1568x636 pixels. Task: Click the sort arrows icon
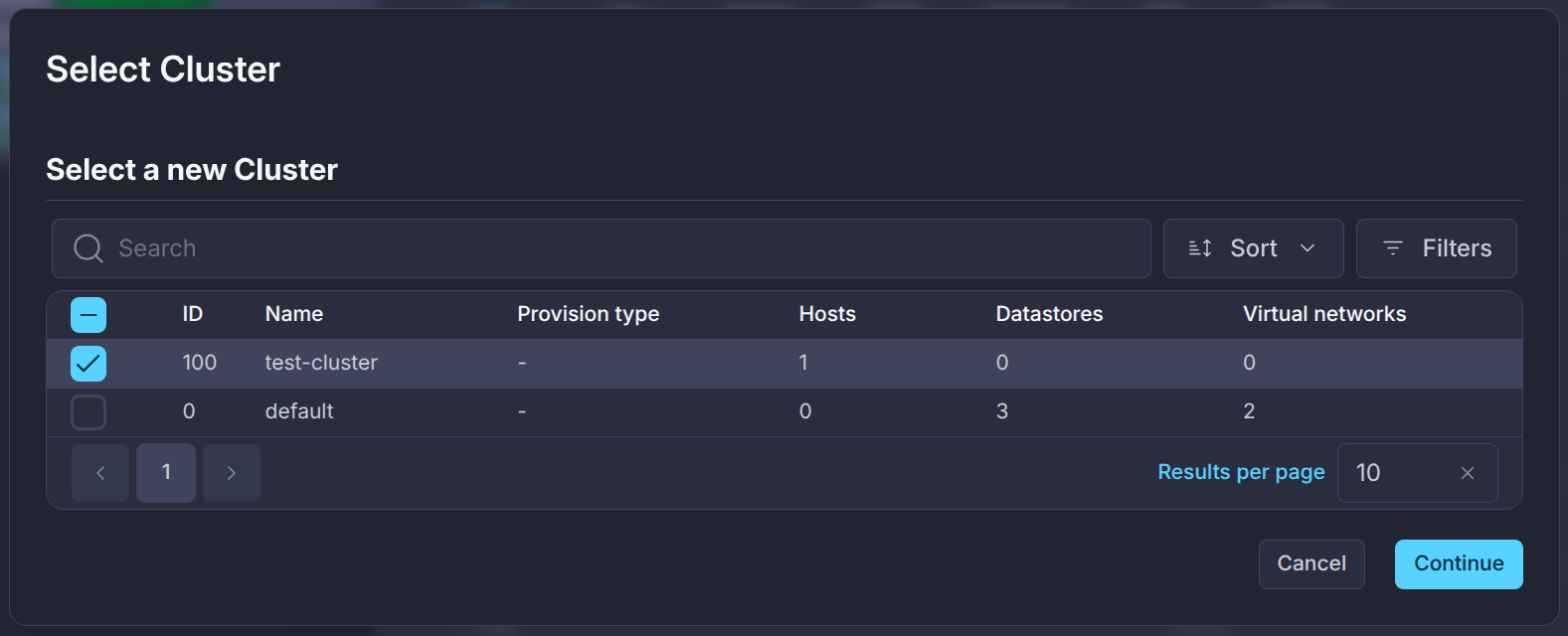tap(1200, 248)
